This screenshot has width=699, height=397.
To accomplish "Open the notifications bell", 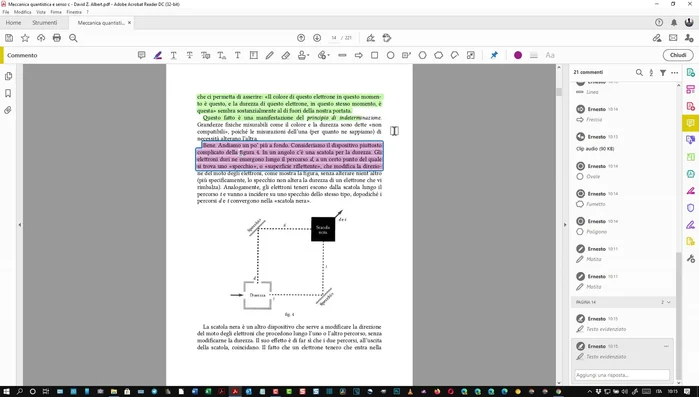I will point(674,23).
